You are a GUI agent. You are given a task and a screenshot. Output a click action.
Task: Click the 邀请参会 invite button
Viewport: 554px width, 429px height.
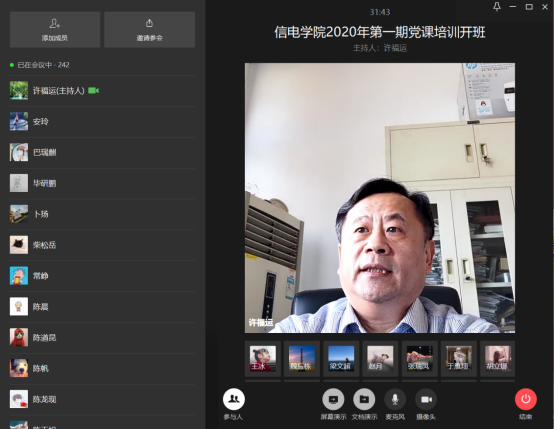[x=149, y=29]
